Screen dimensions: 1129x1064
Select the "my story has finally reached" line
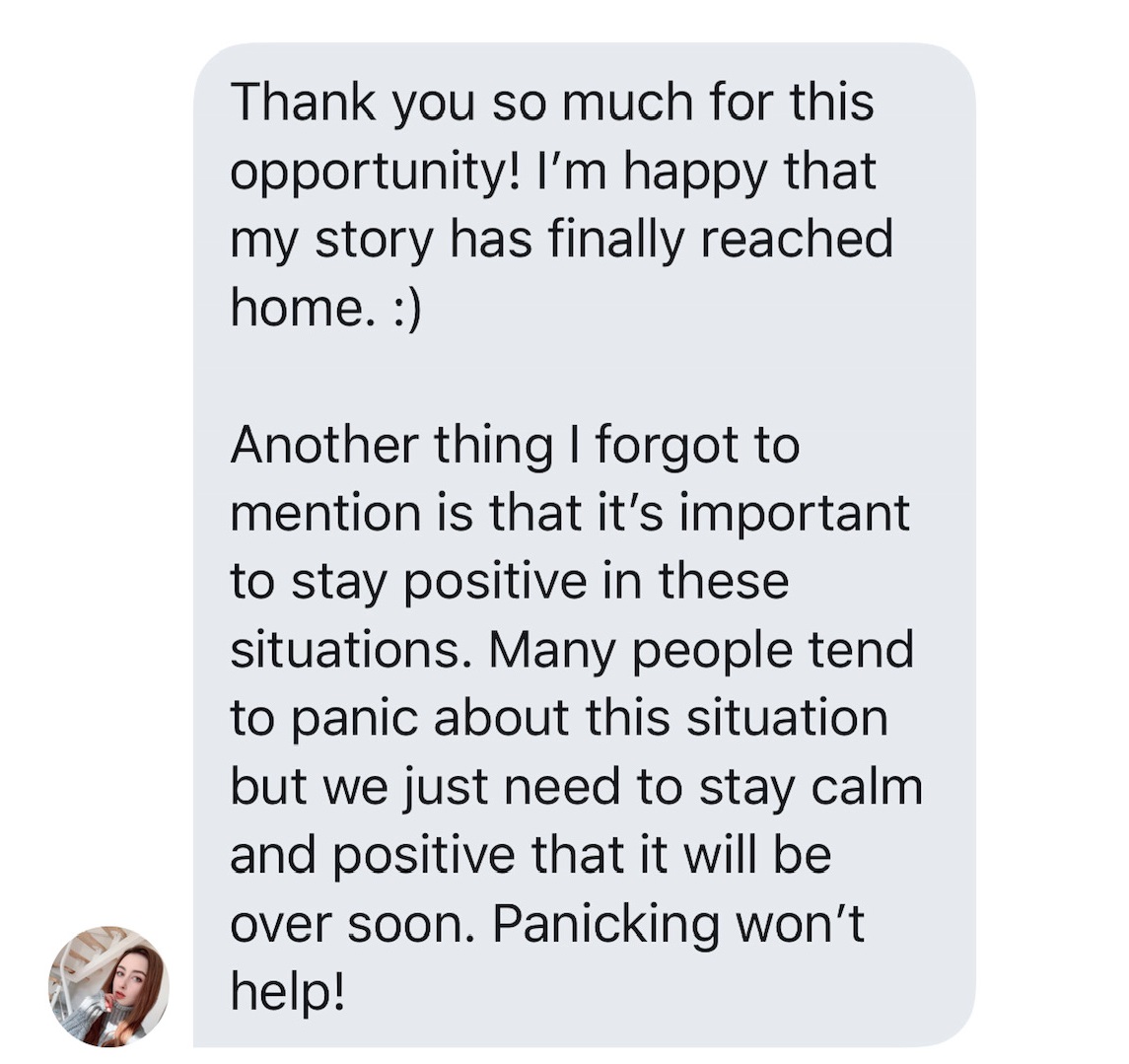[x=562, y=242]
